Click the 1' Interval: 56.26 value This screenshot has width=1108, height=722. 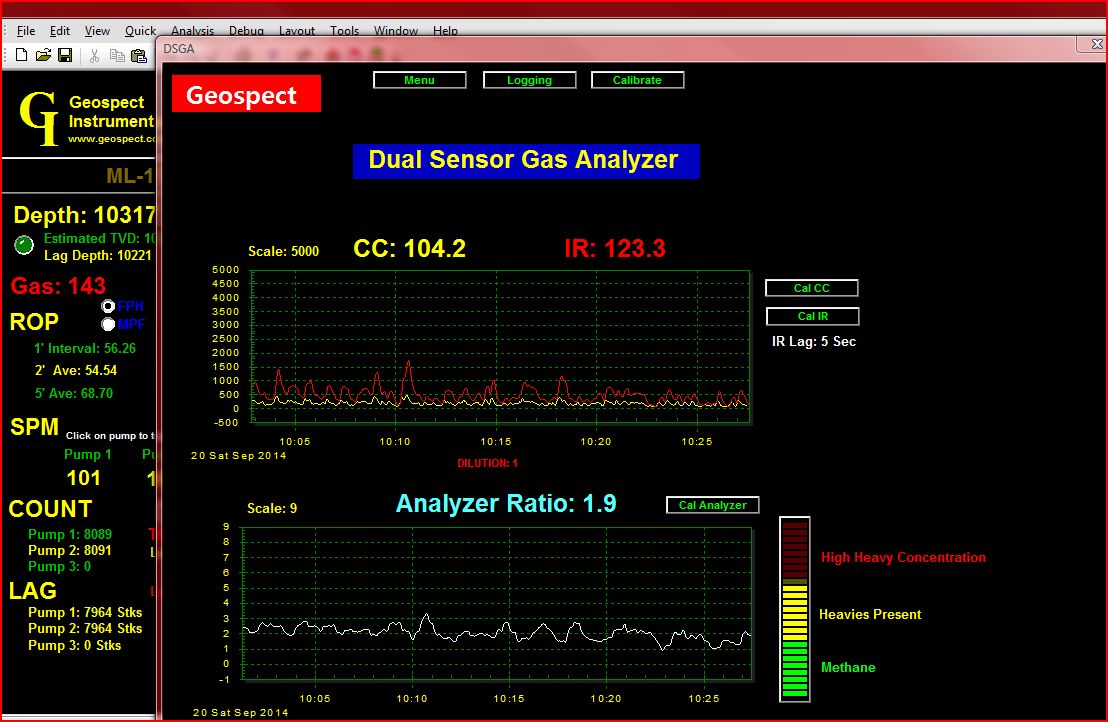pyautogui.click(x=85, y=348)
